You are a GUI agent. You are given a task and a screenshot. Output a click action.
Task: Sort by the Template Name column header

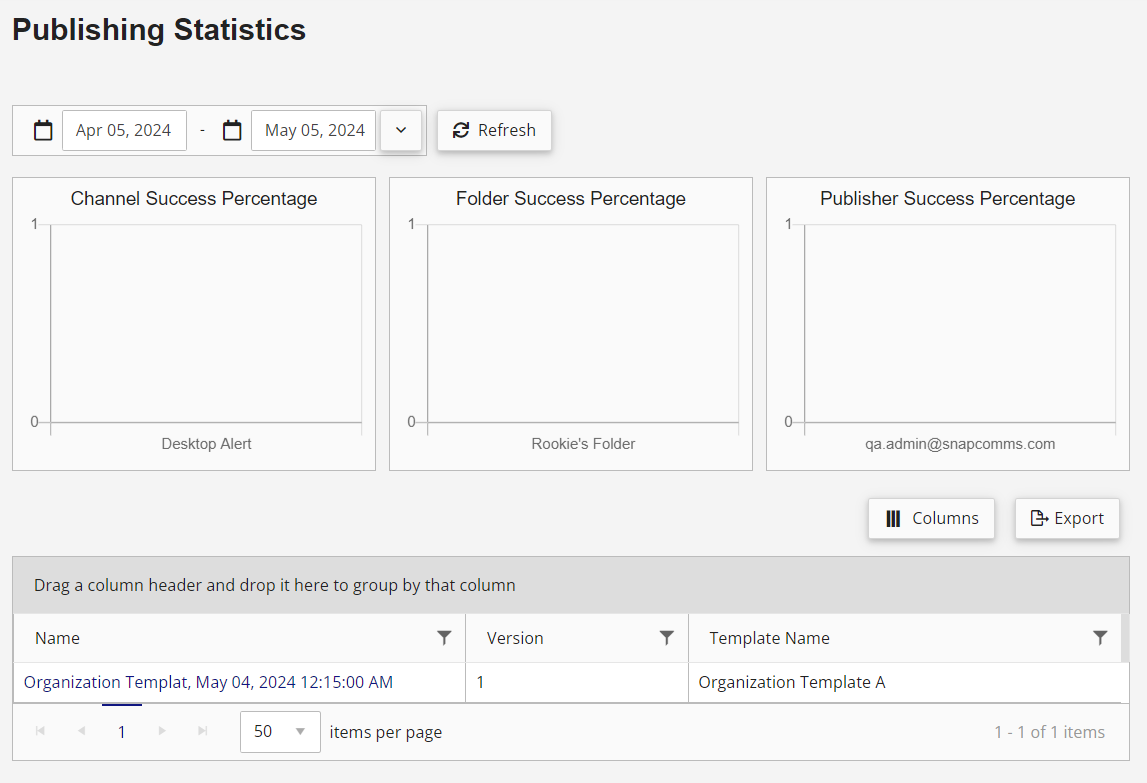pos(769,638)
